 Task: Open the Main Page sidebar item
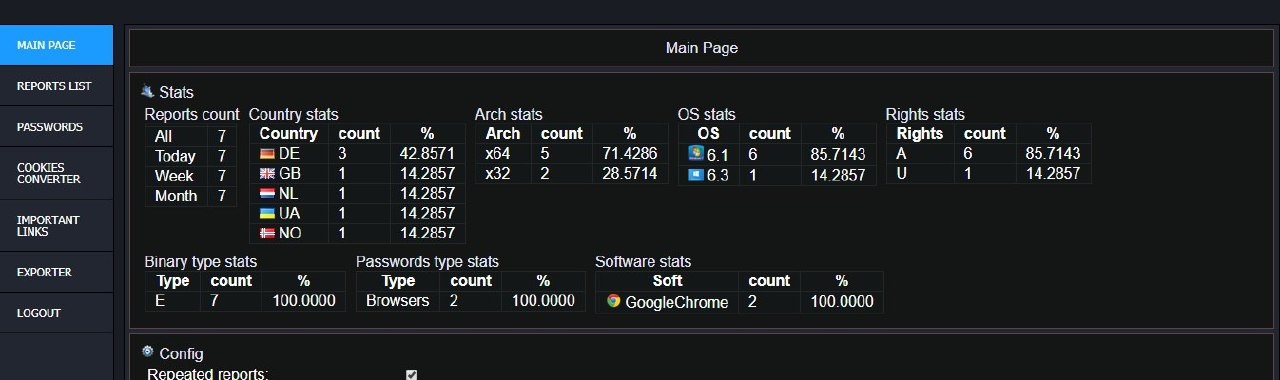[57, 45]
